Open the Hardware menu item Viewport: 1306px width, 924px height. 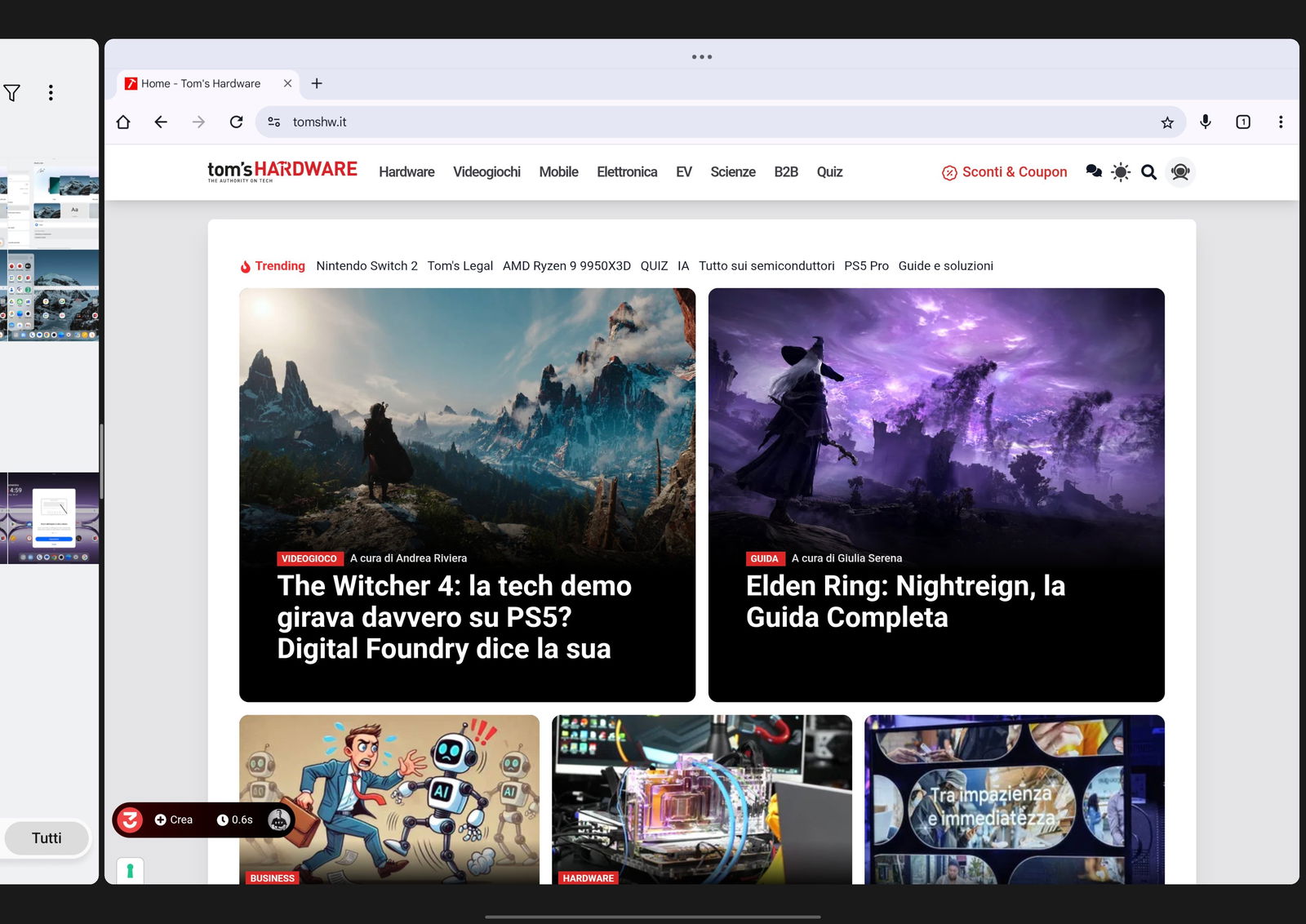(x=406, y=171)
